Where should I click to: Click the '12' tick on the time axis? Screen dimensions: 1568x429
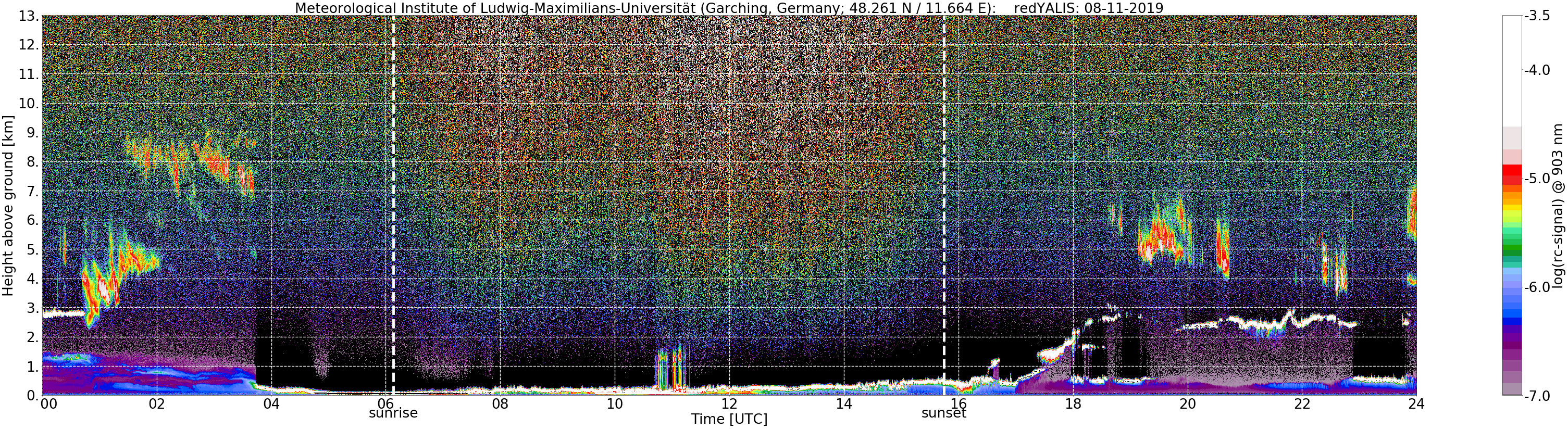[x=729, y=404]
